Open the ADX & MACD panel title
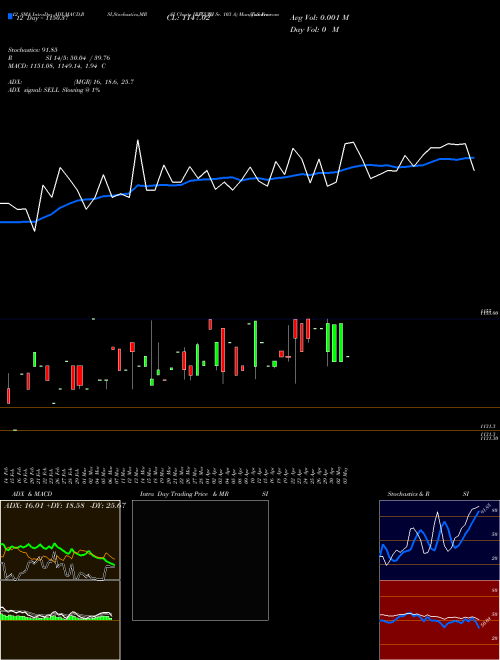 point(32,494)
